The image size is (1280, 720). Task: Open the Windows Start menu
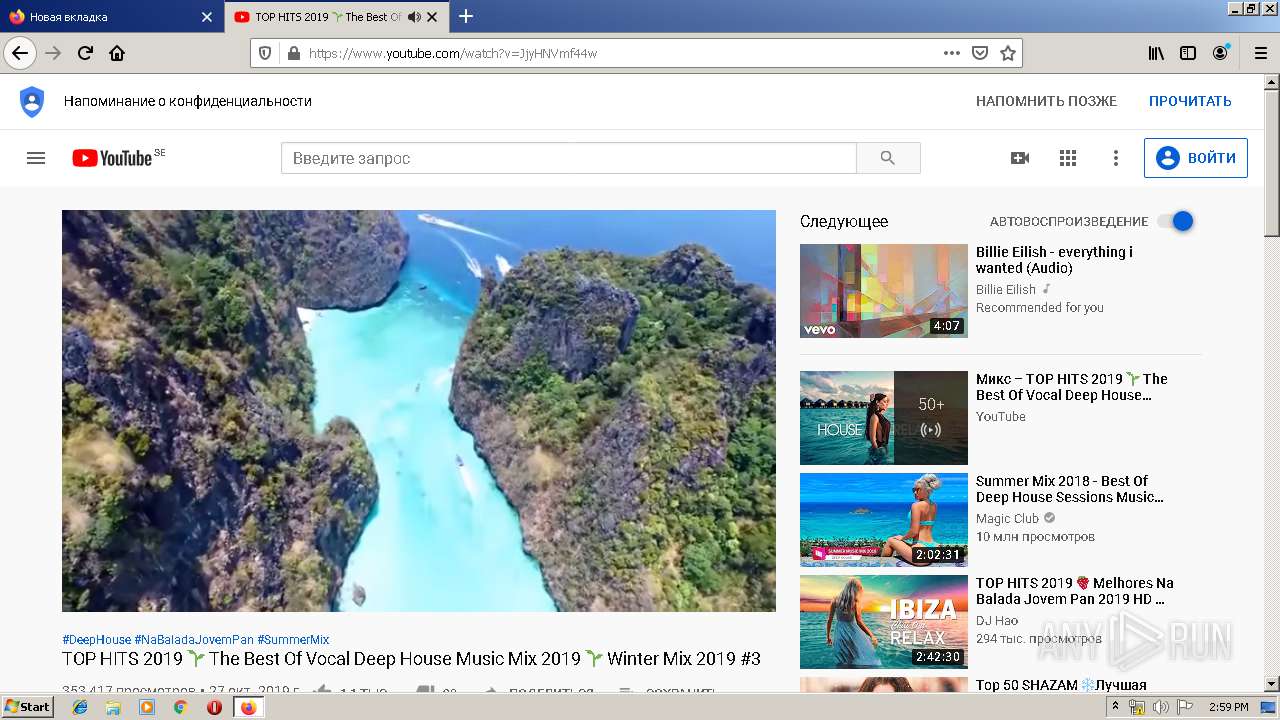click(x=28, y=706)
